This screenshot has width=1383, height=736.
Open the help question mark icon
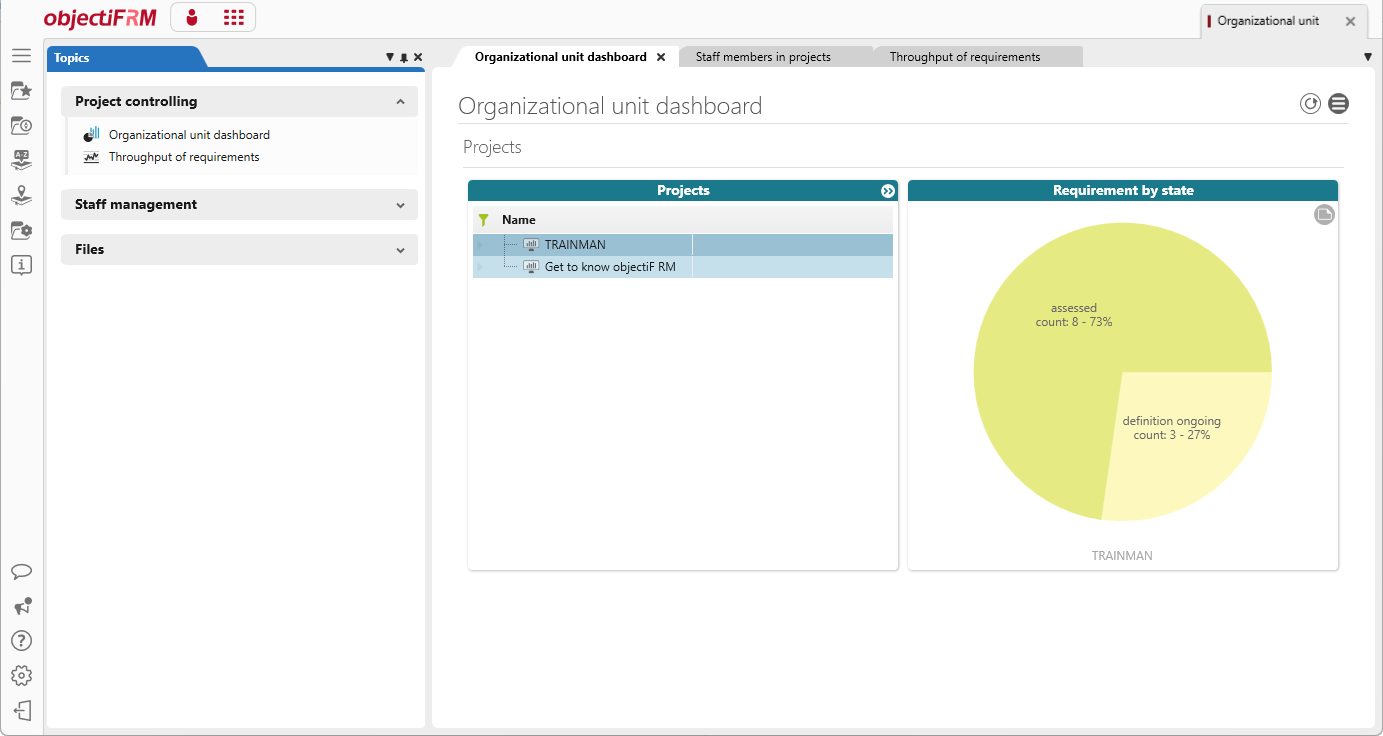click(x=21, y=641)
